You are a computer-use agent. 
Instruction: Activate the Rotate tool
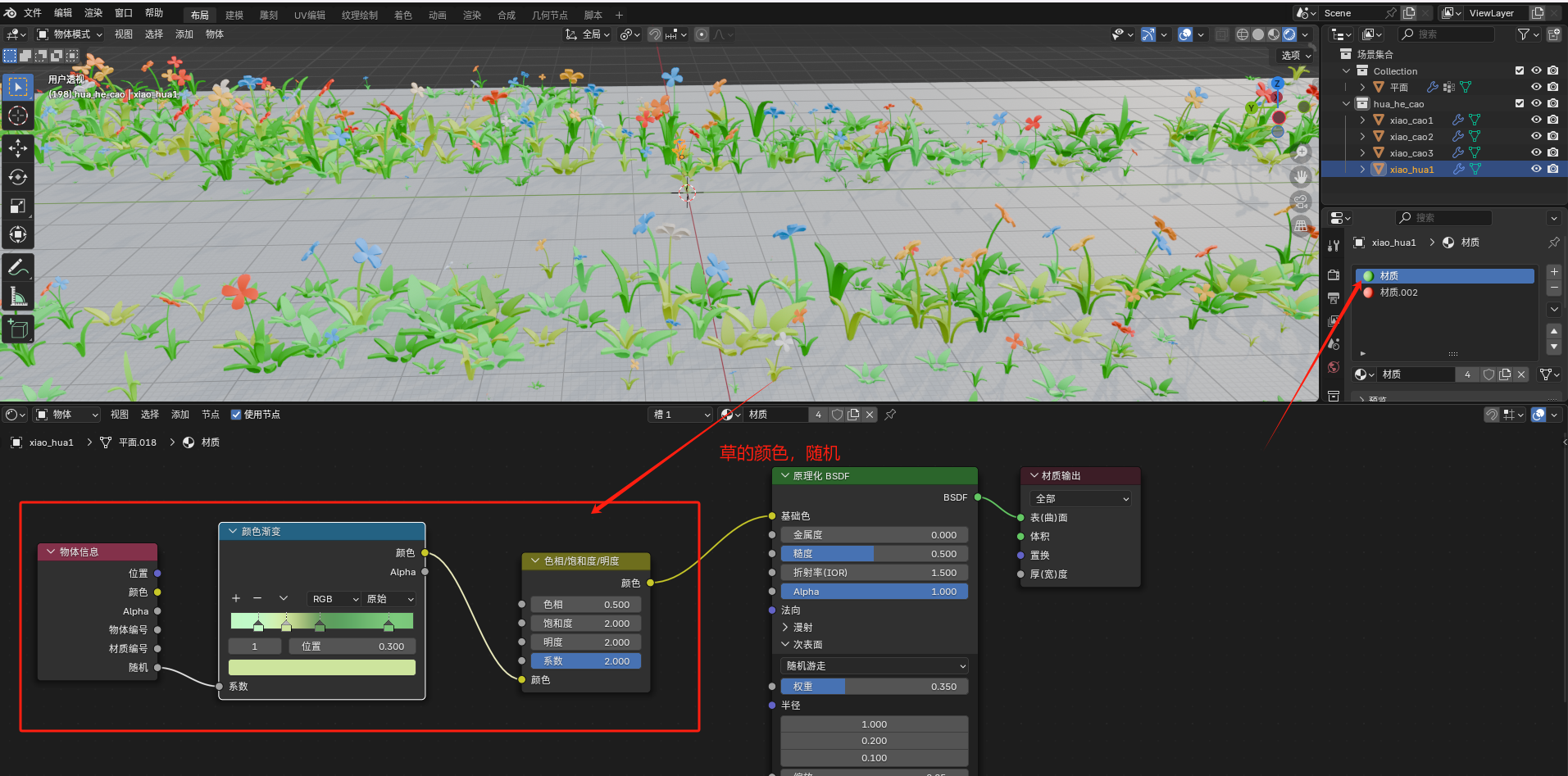tap(18, 177)
